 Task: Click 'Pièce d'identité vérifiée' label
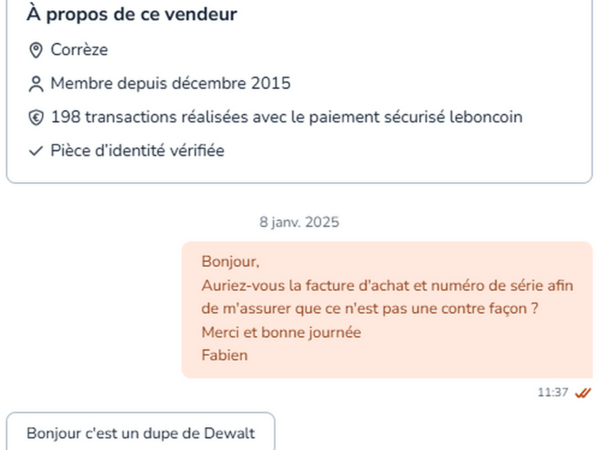(x=137, y=151)
